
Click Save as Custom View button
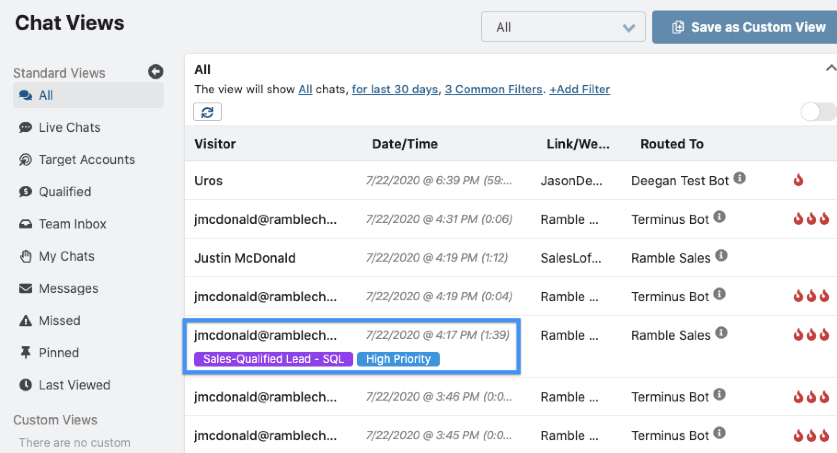745,27
